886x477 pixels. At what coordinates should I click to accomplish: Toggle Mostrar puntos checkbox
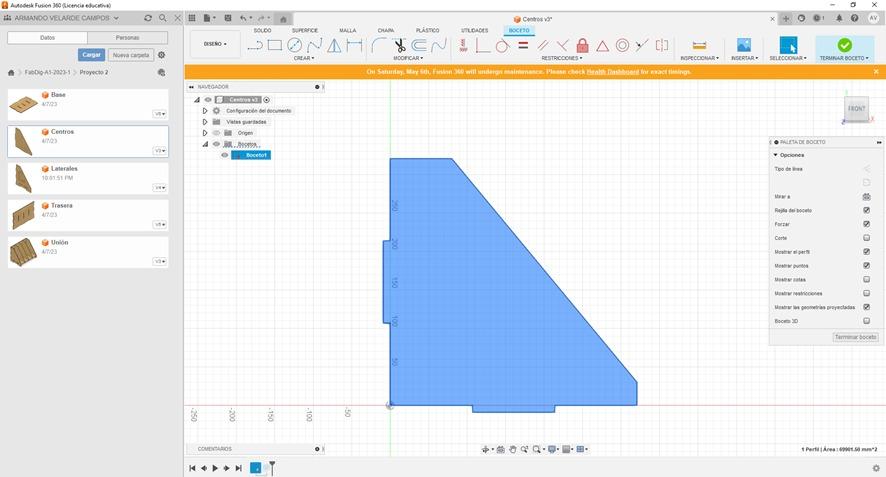pos(866,266)
